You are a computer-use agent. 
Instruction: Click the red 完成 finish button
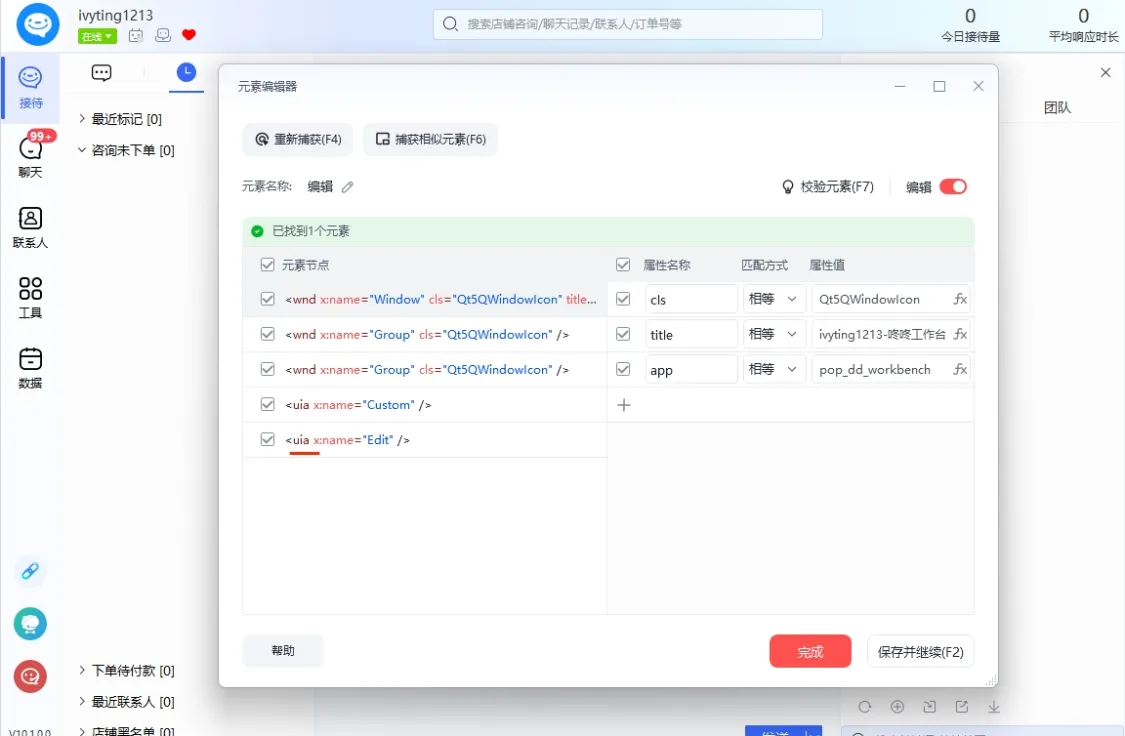tap(810, 652)
